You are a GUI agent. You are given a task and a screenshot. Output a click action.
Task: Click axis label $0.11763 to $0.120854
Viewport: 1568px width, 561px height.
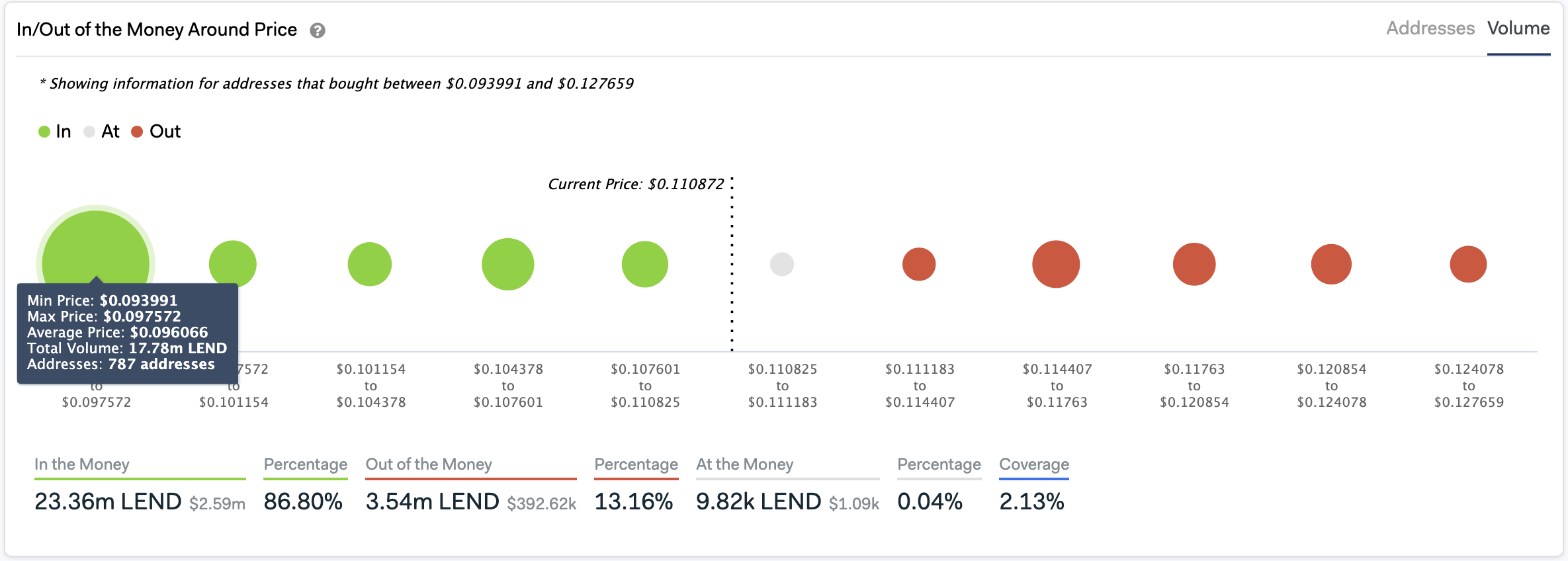1194,386
